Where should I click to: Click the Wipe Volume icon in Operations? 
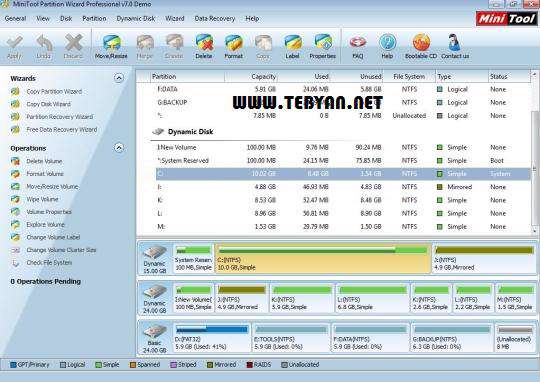15,199
